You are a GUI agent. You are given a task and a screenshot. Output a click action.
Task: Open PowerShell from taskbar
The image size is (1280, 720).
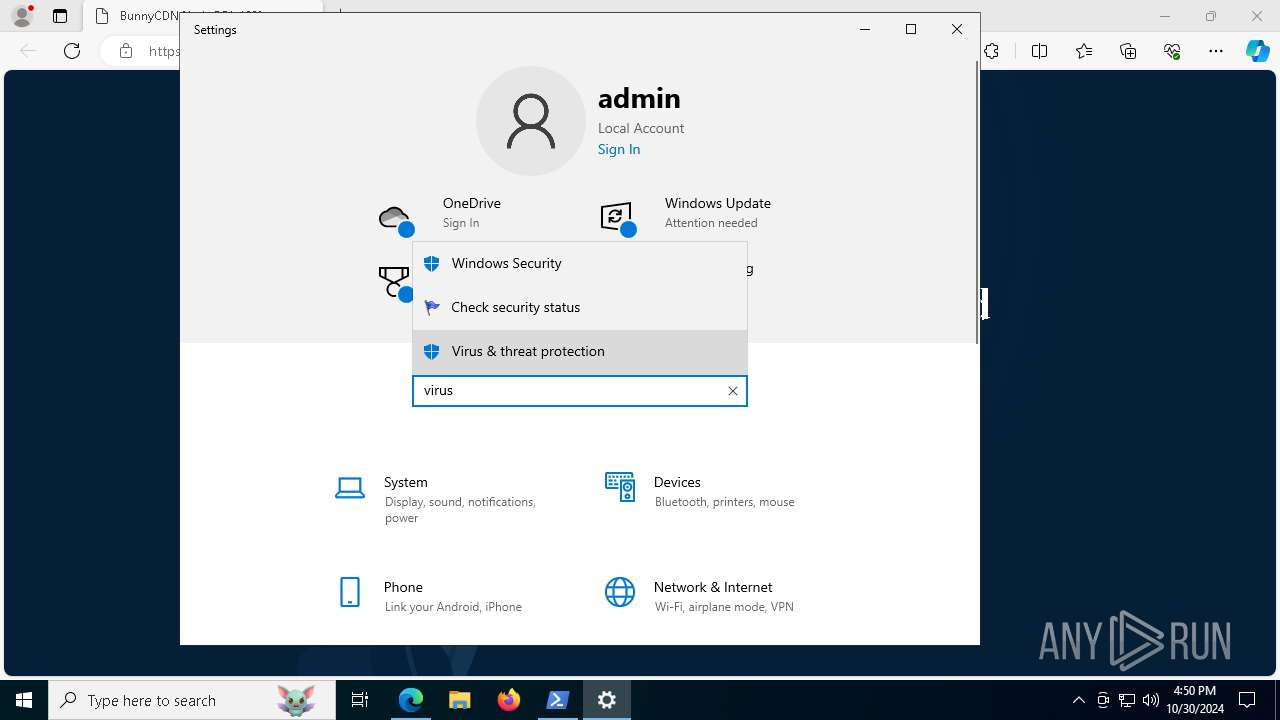(x=558, y=700)
